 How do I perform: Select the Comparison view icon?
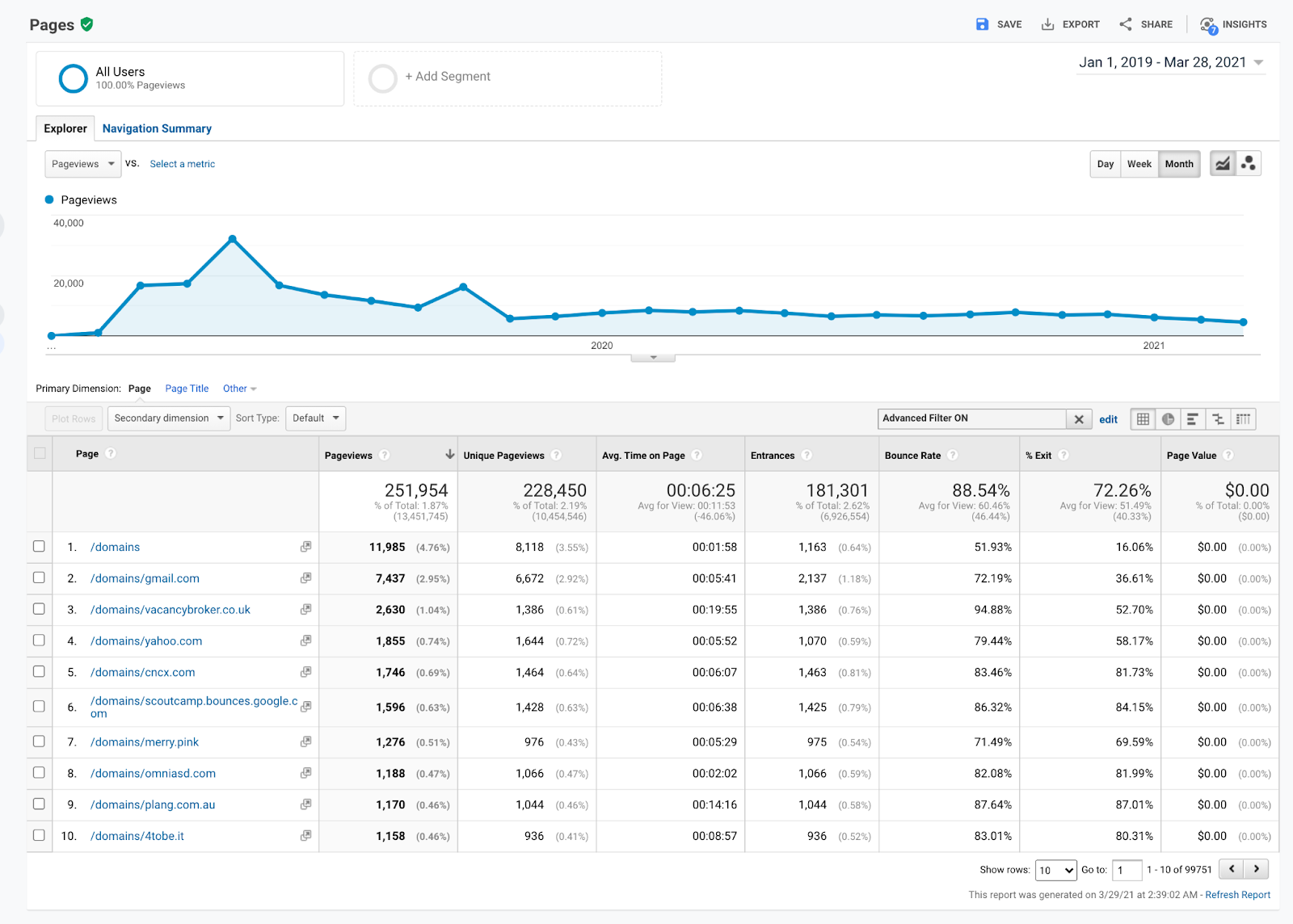tap(1218, 419)
